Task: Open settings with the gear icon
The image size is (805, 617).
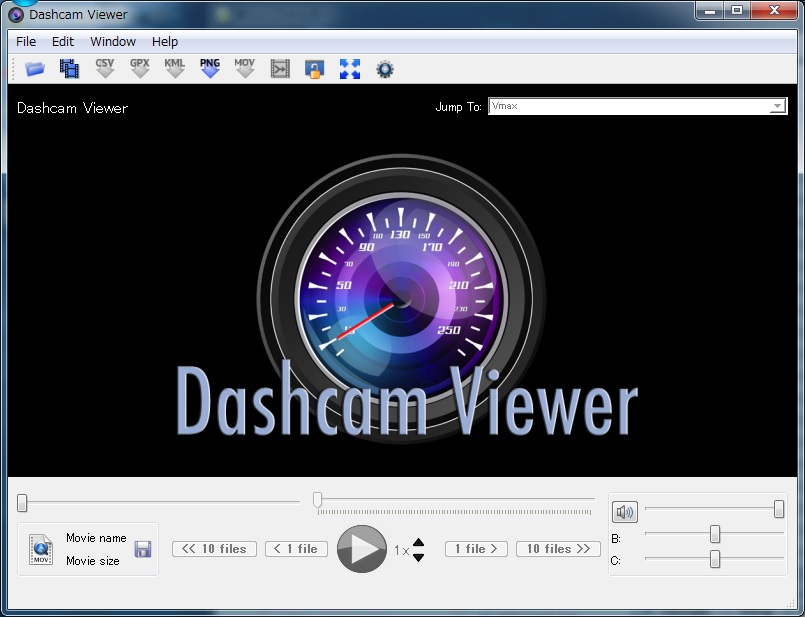Action: tap(385, 69)
